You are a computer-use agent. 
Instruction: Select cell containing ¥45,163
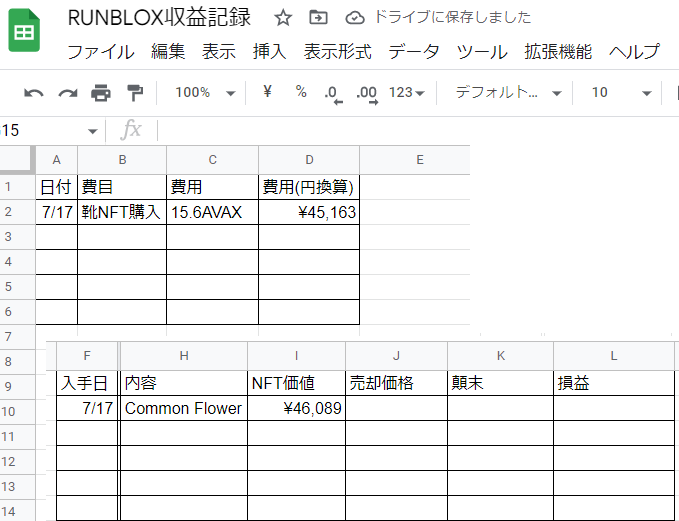[x=309, y=212]
